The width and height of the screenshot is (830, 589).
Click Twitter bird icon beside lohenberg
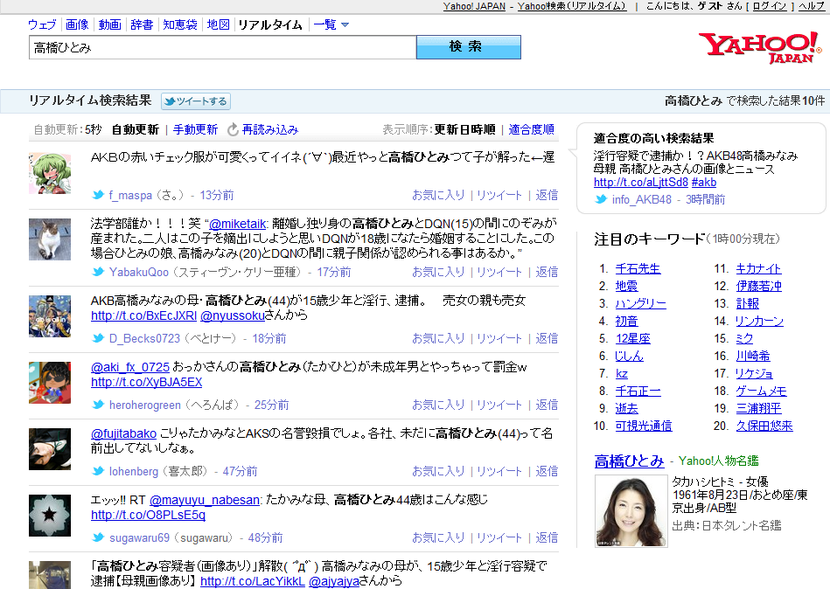(98, 471)
